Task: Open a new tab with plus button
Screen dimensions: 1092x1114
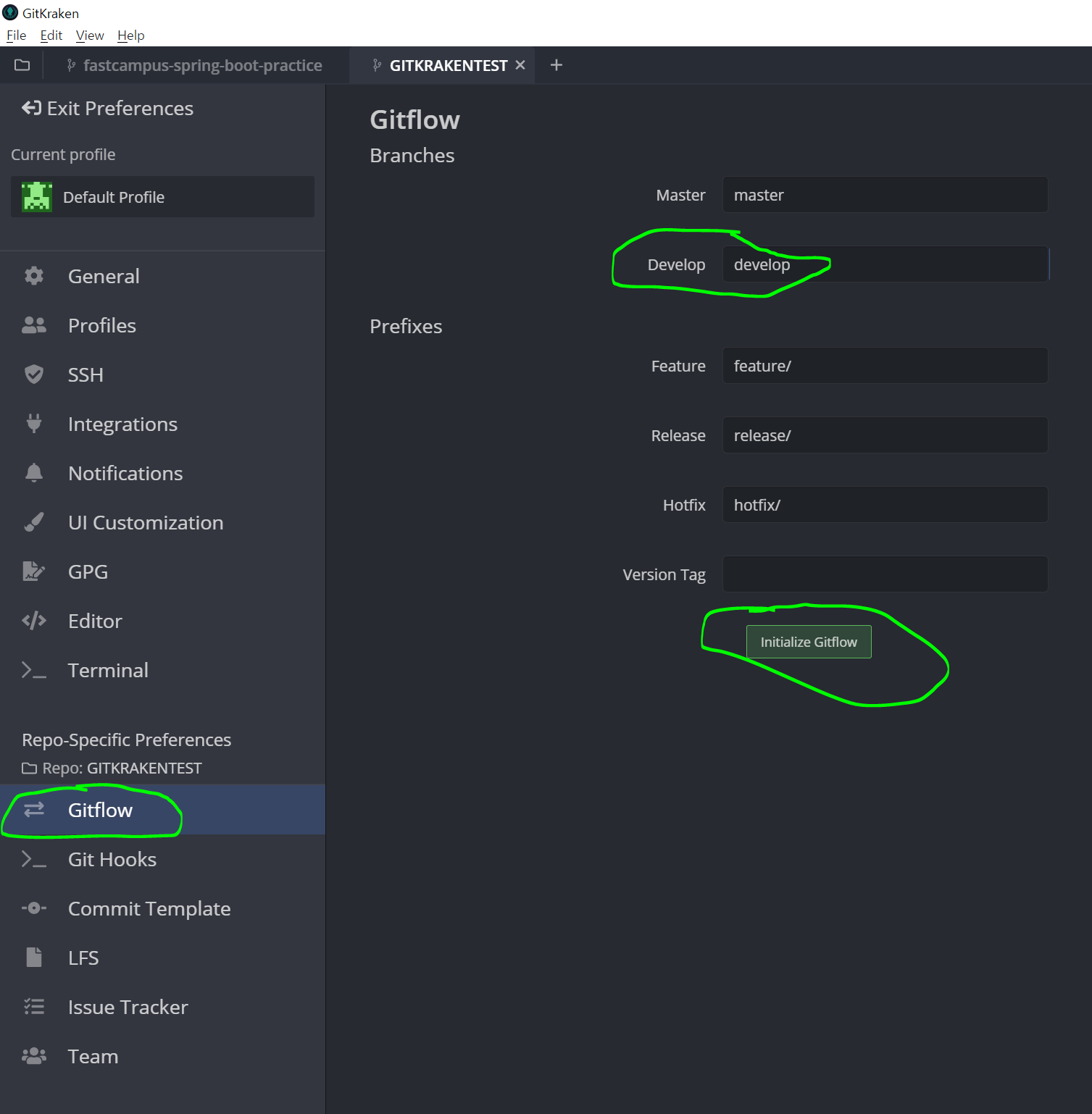Action: [x=557, y=65]
